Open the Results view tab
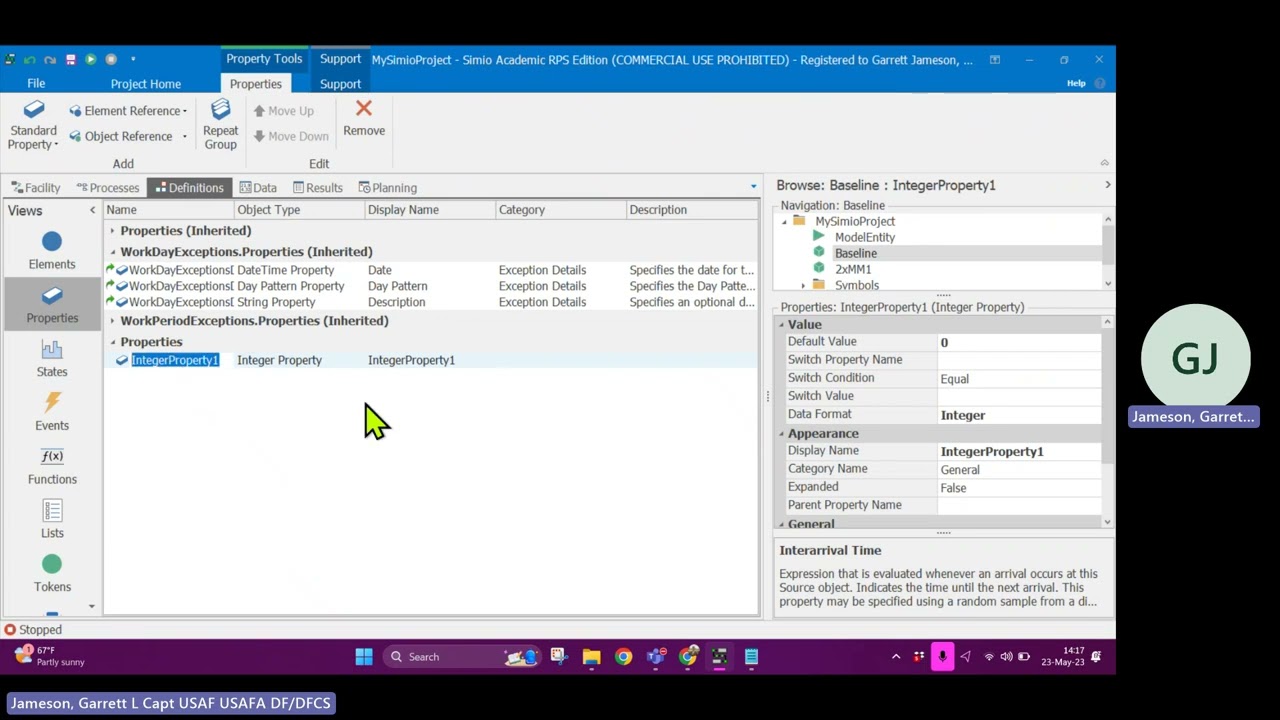Screen dimensions: 1280x720 point(318,188)
